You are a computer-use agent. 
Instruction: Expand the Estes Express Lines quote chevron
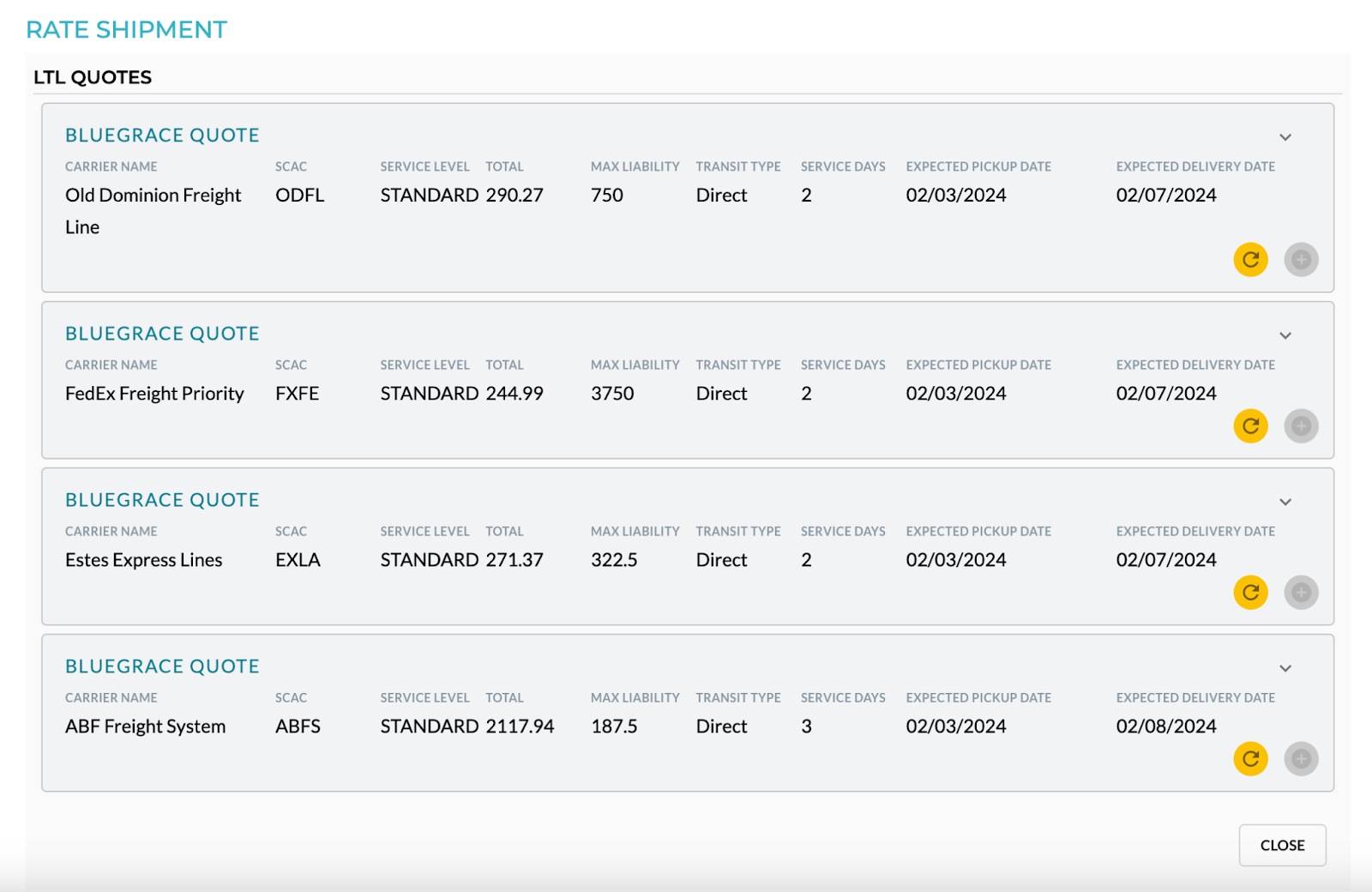pyautogui.click(x=1285, y=502)
